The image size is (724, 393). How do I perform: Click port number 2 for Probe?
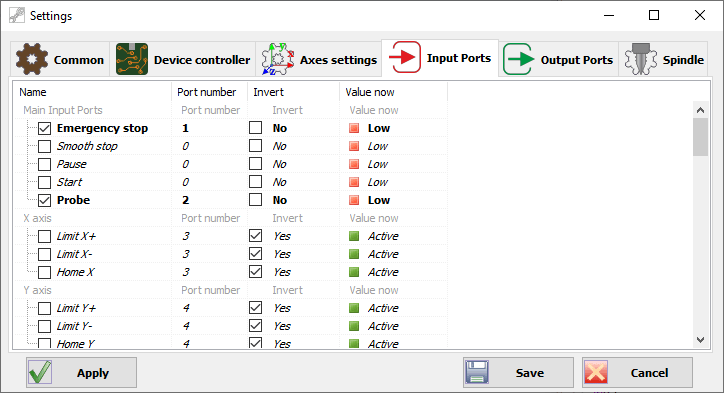[x=186, y=200]
